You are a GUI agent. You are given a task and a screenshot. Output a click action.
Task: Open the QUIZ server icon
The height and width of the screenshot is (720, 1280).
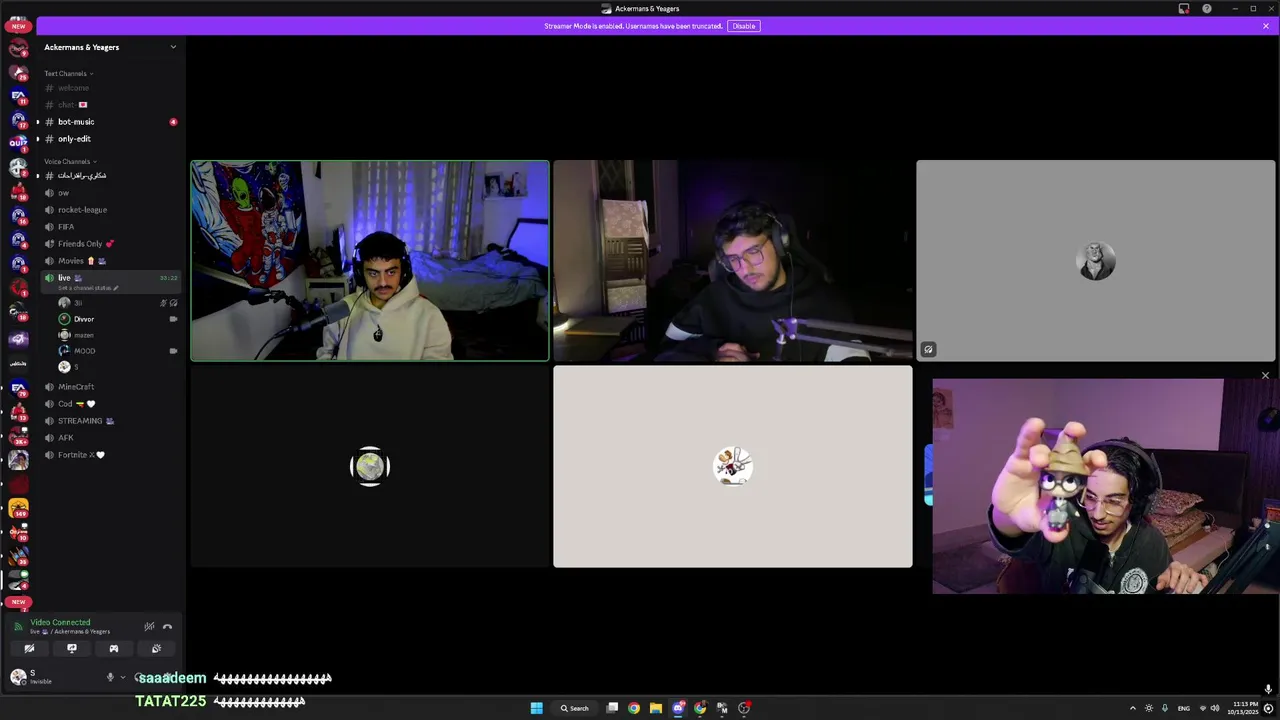(18, 143)
